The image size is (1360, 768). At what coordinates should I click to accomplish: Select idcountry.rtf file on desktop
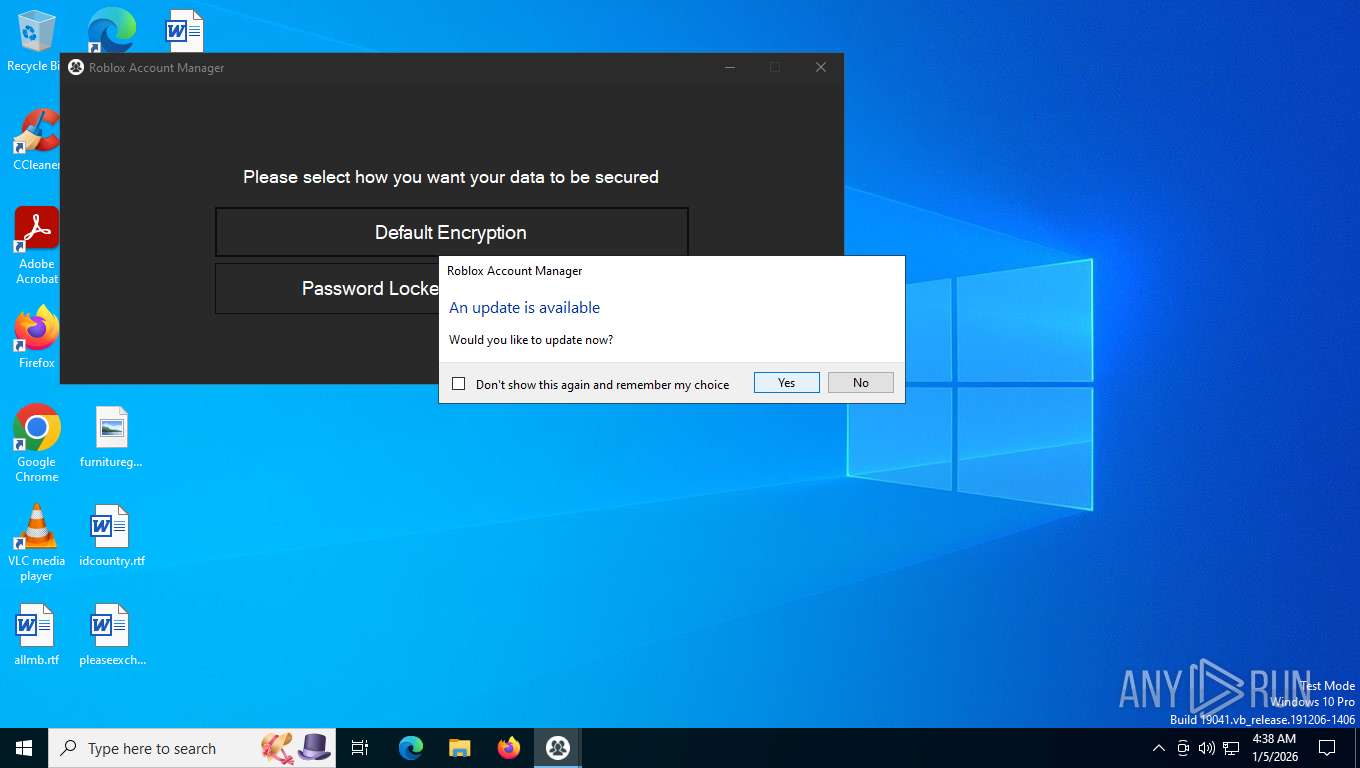[x=111, y=536]
